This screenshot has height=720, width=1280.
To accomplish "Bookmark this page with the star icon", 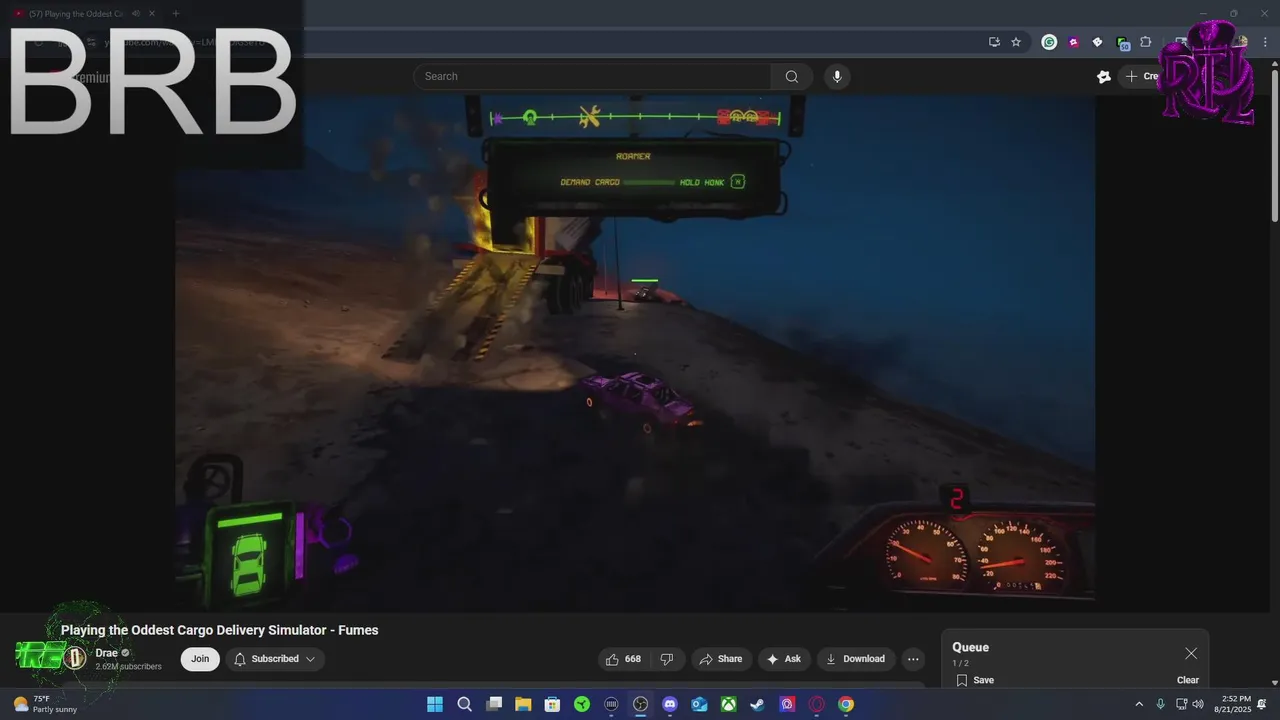I will (x=1016, y=42).
